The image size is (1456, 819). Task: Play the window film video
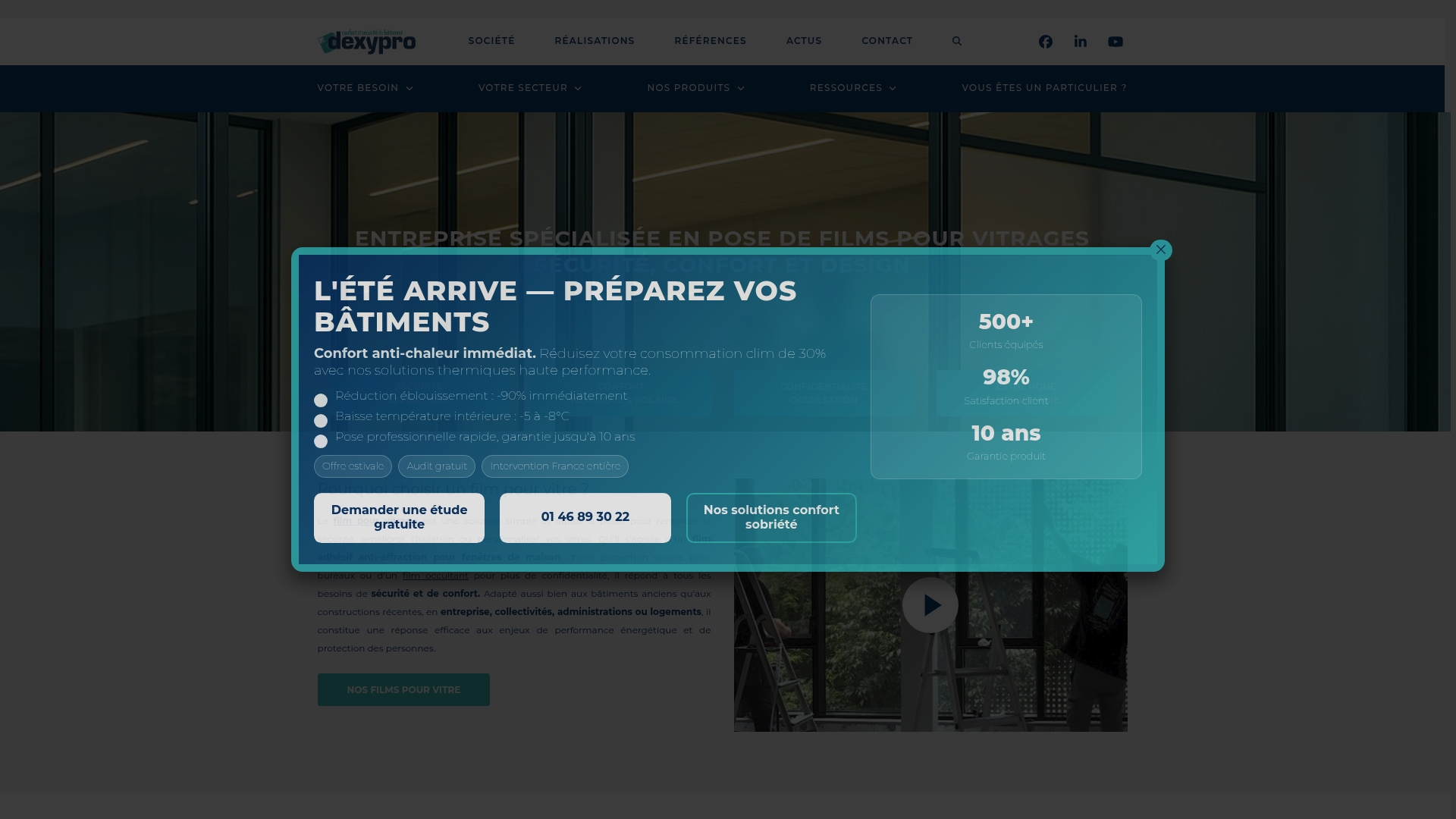pos(930,605)
